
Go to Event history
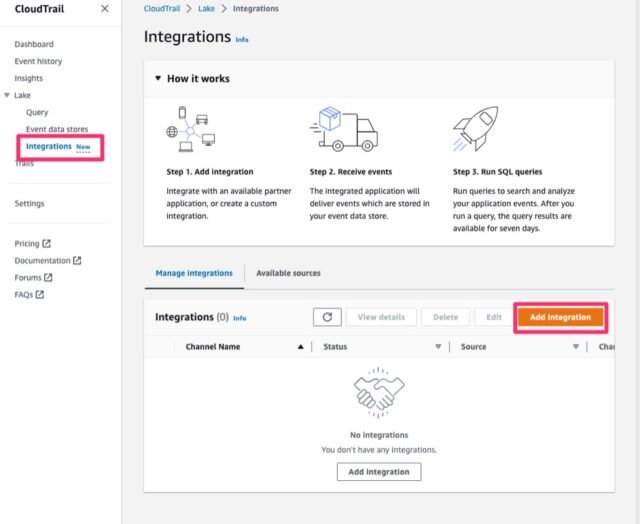point(38,61)
